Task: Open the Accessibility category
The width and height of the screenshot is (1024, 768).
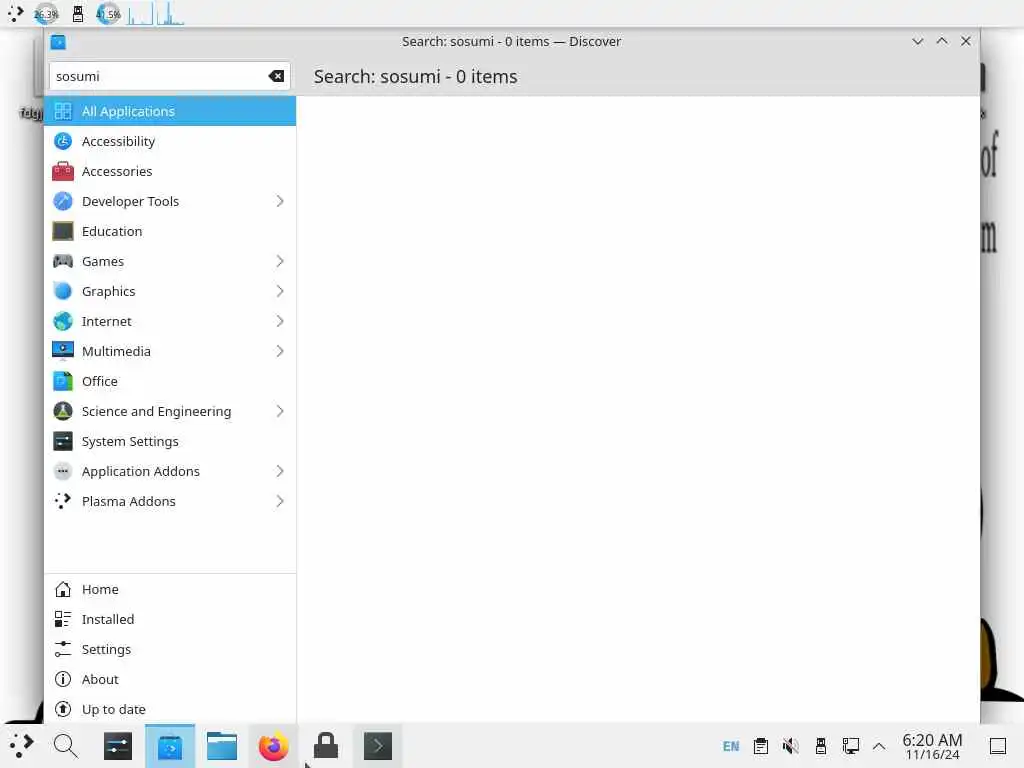Action: point(170,141)
